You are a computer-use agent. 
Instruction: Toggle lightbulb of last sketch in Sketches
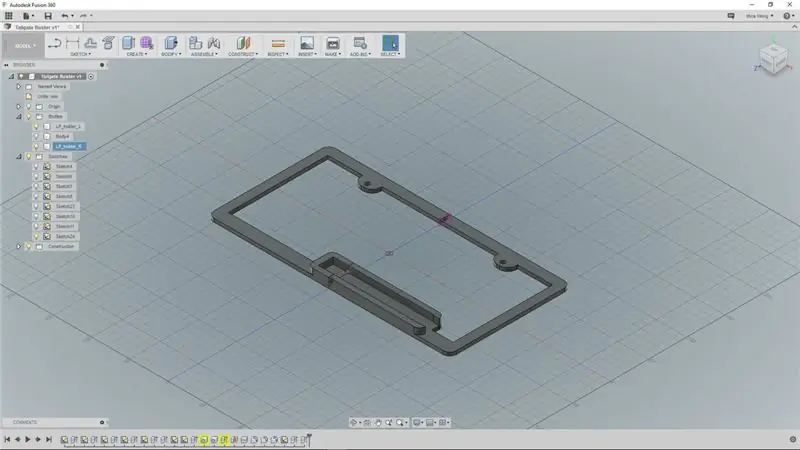[x=36, y=236]
